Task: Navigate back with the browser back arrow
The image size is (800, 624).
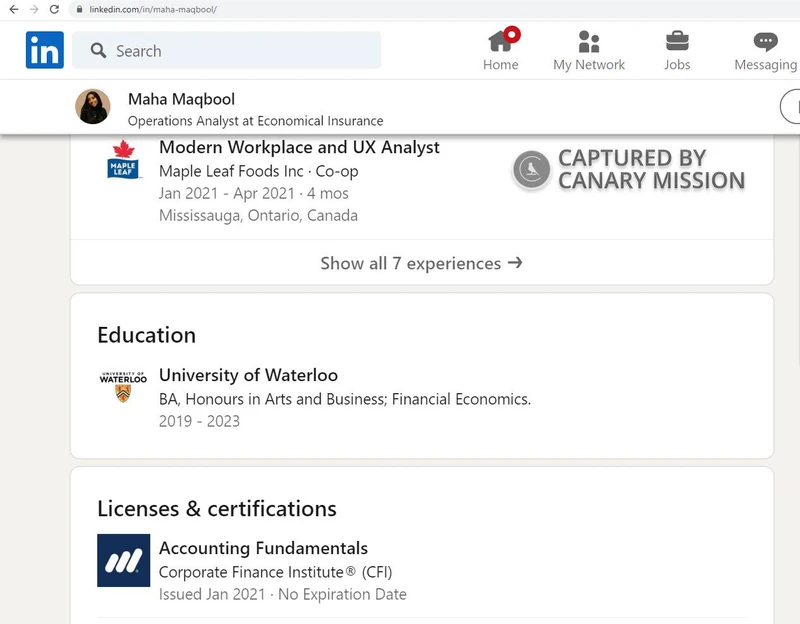Action: tap(14, 9)
